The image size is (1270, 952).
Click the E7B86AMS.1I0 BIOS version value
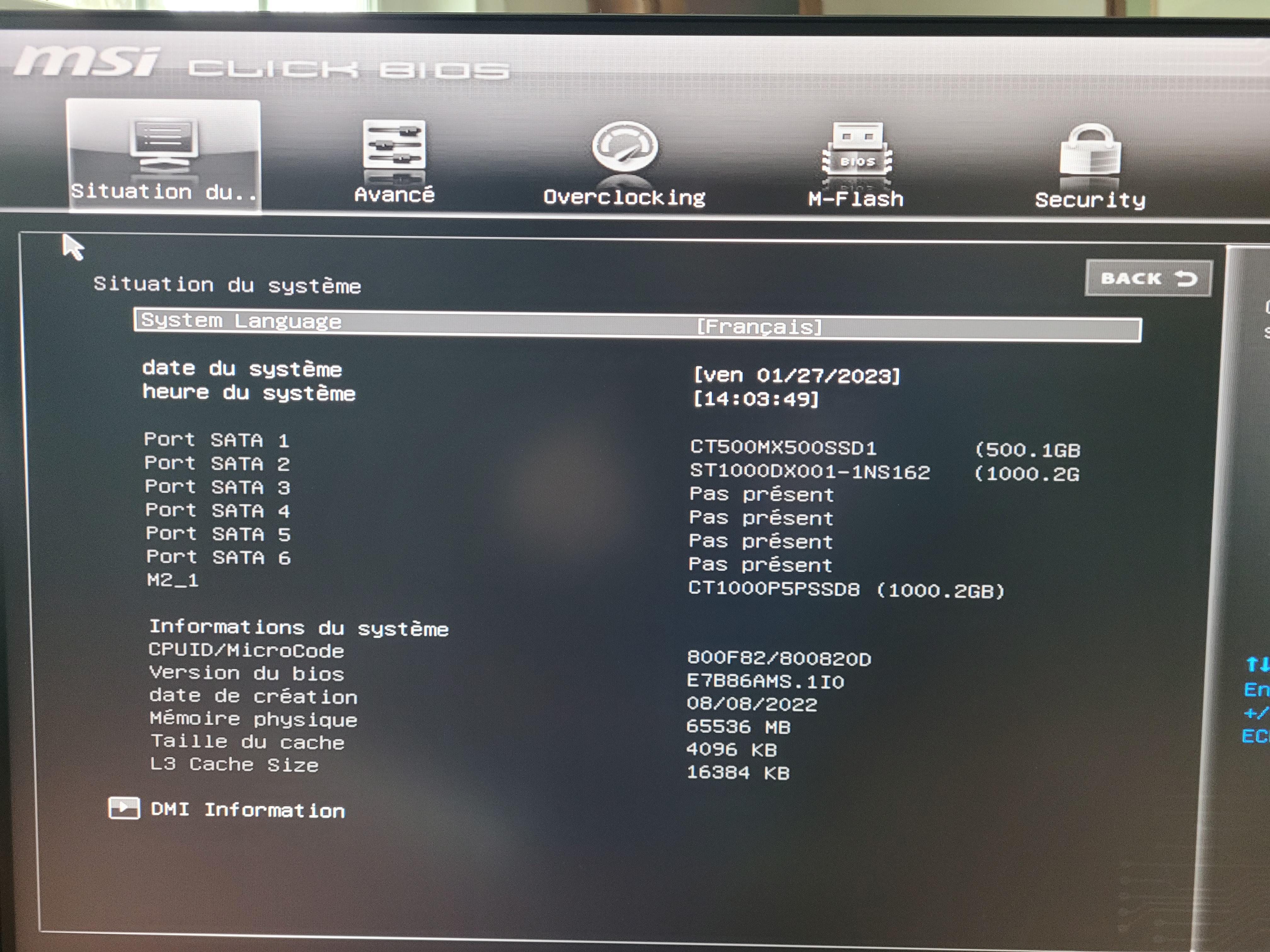click(x=765, y=681)
